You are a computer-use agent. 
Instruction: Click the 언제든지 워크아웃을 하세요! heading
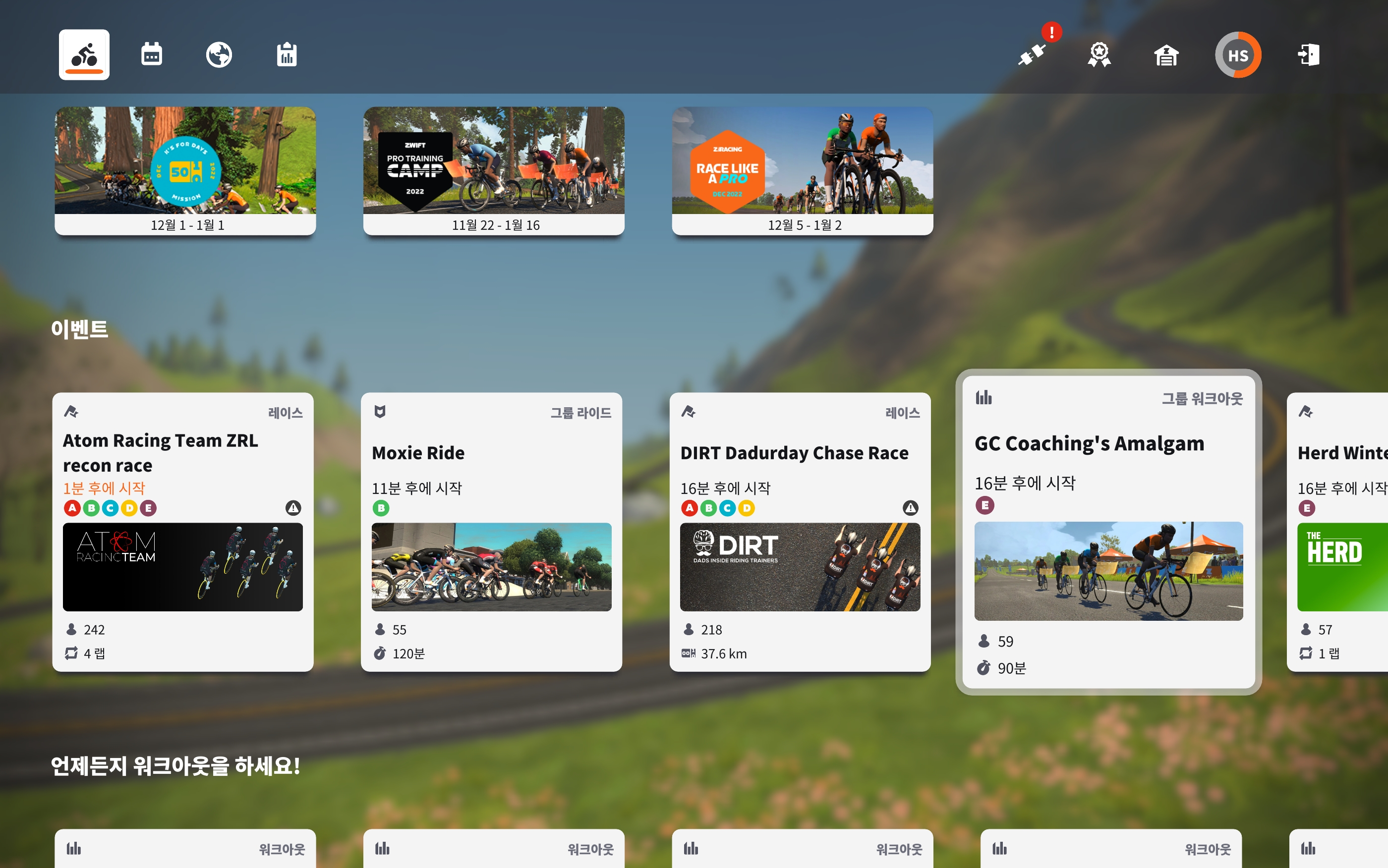pyautogui.click(x=175, y=766)
